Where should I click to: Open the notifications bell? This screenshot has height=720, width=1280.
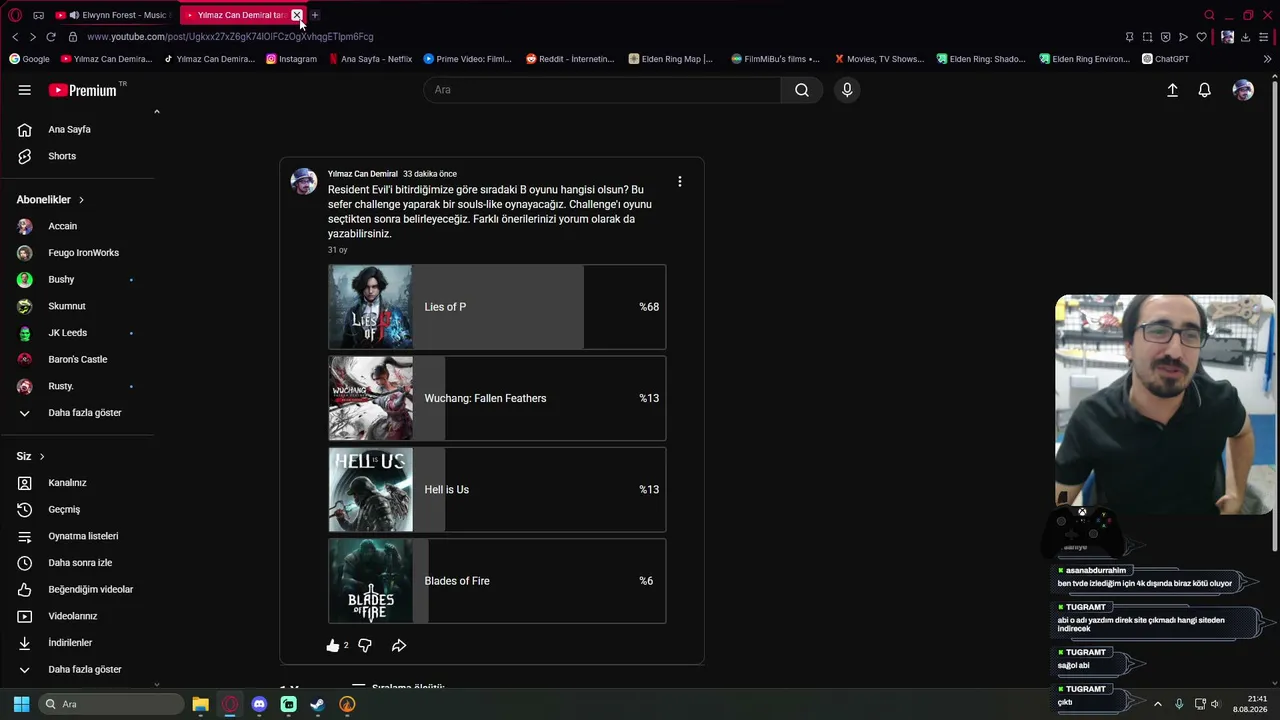(1205, 90)
